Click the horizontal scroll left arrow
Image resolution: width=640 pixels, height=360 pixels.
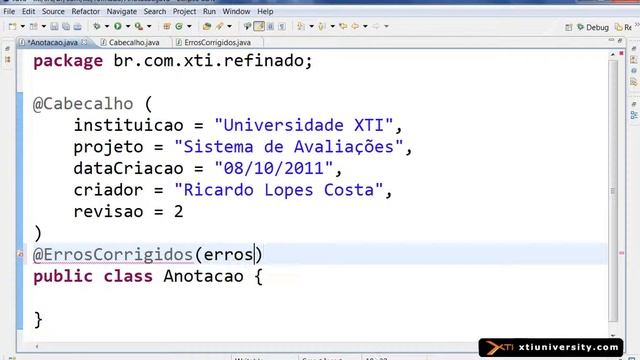[x=37, y=347]
